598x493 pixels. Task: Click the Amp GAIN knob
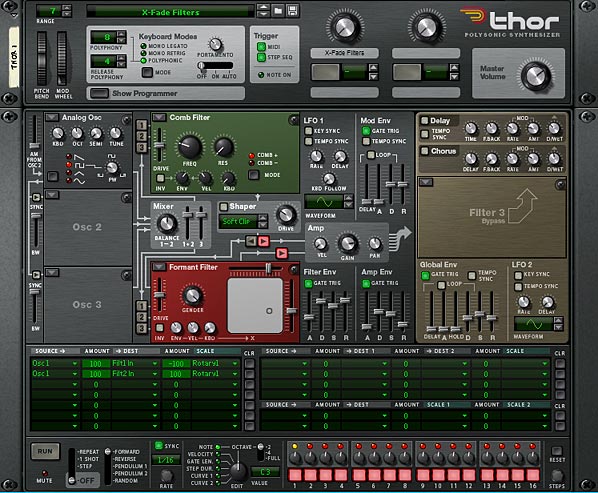347,243
